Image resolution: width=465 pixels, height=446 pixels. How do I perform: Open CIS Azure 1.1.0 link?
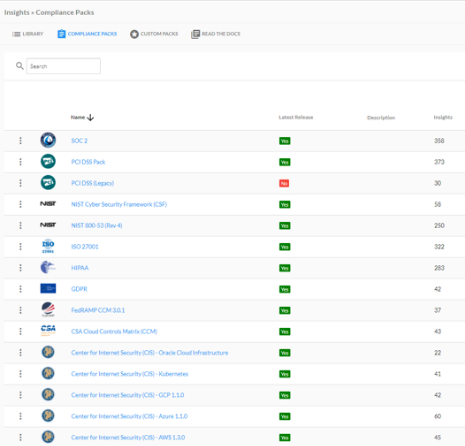(x=129, y=416)
